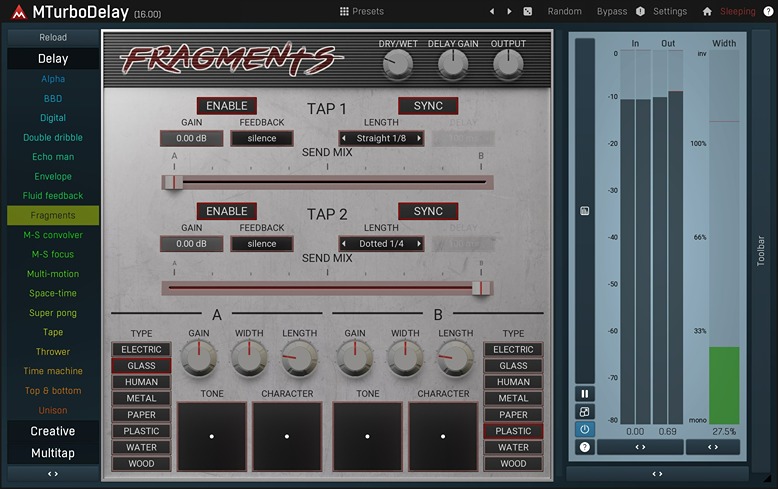Viewport: 778px width, 489px height.
Task: Select GLASS type for section B
Action: [x=514, y=366]
